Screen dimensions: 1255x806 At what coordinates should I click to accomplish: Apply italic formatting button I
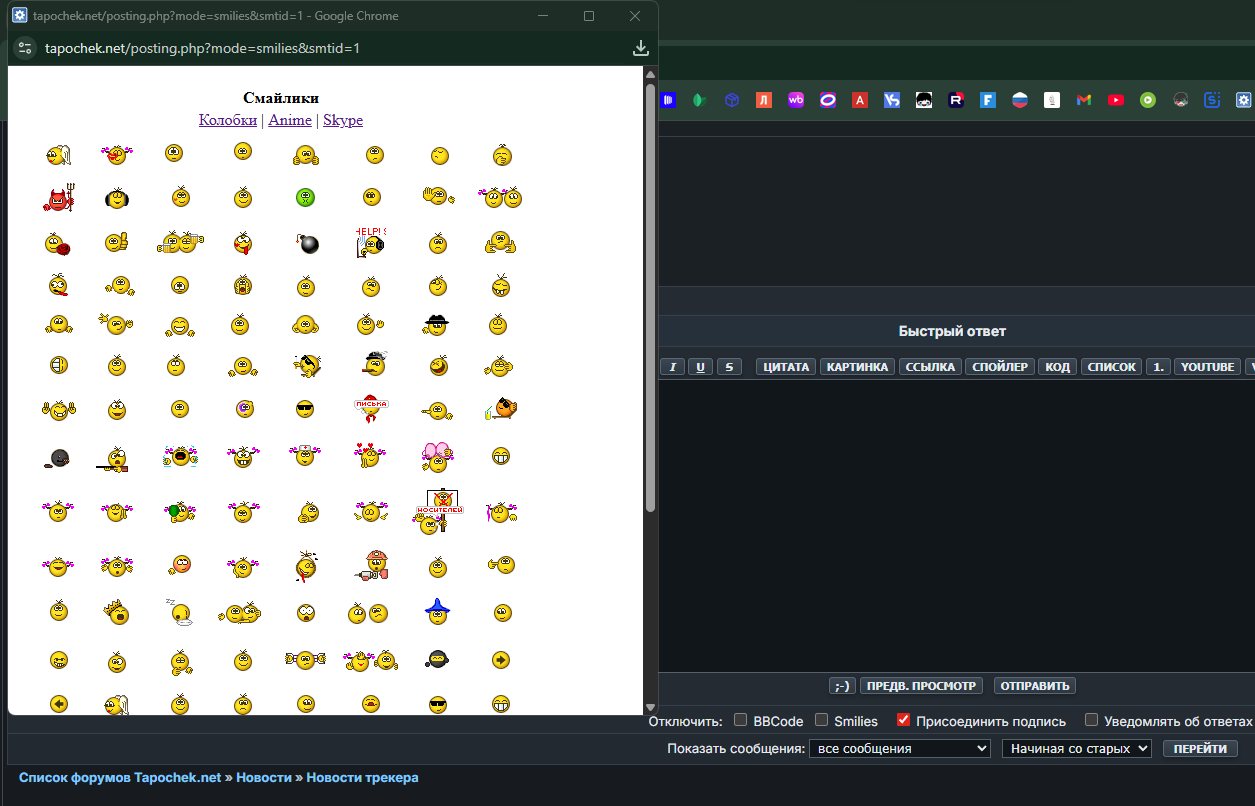tap(673, 367)
